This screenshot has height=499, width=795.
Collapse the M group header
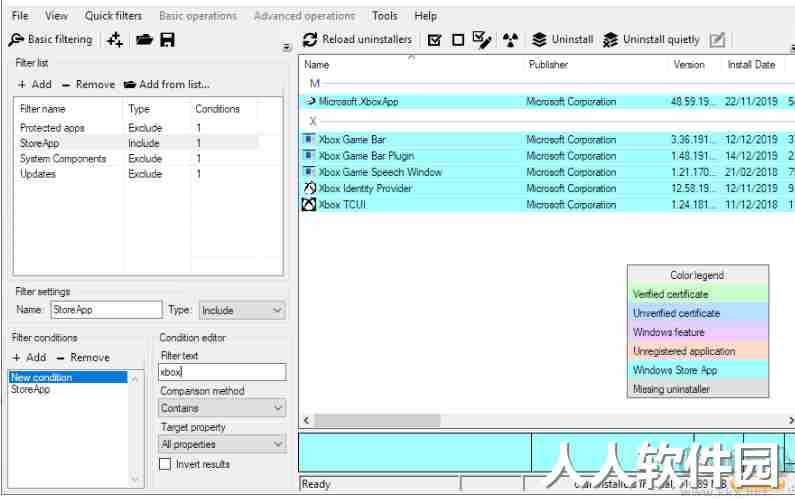point(315,83)
